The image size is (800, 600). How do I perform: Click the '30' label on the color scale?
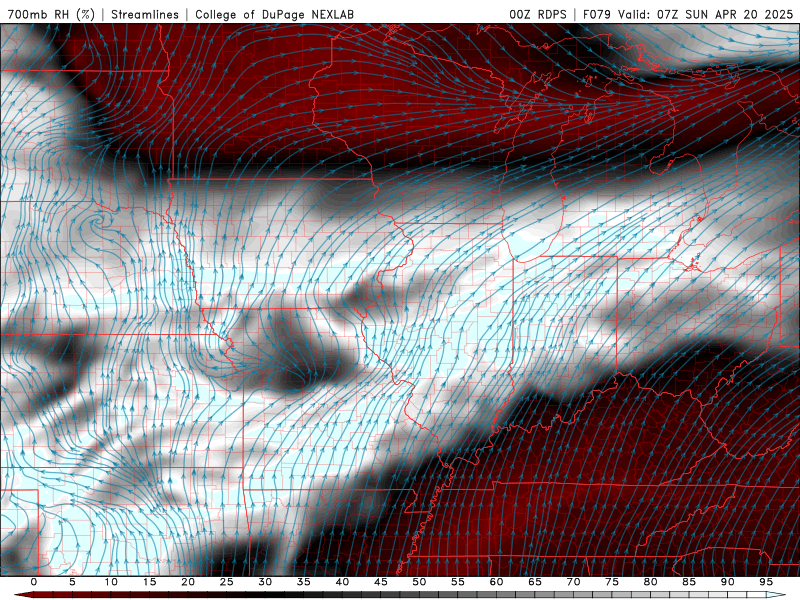265,582
